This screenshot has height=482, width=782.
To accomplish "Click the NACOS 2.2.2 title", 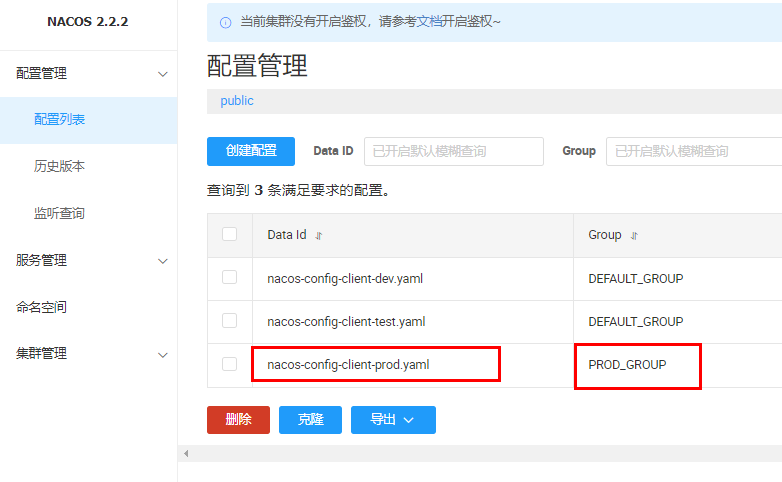I will pos(88,22).
